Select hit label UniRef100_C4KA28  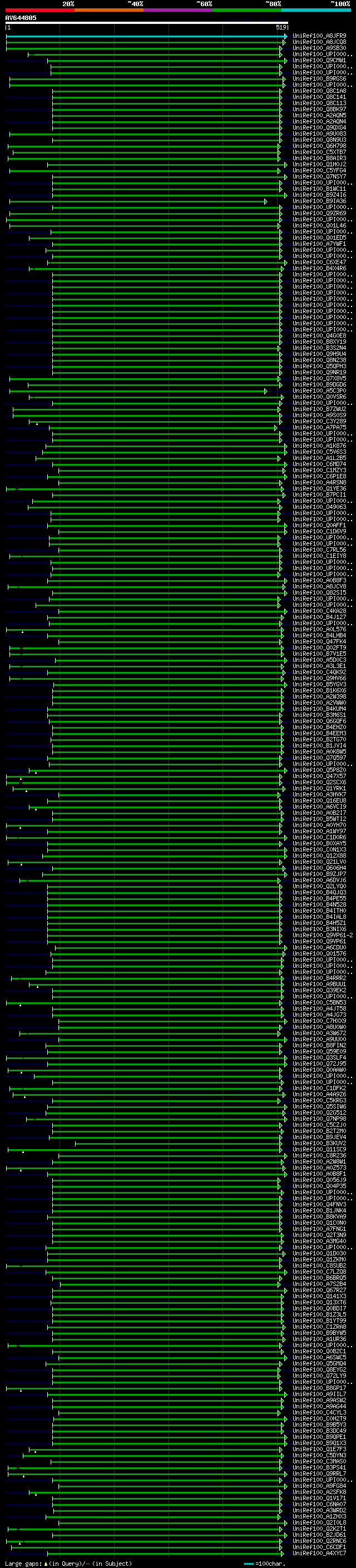click(319, 611)
